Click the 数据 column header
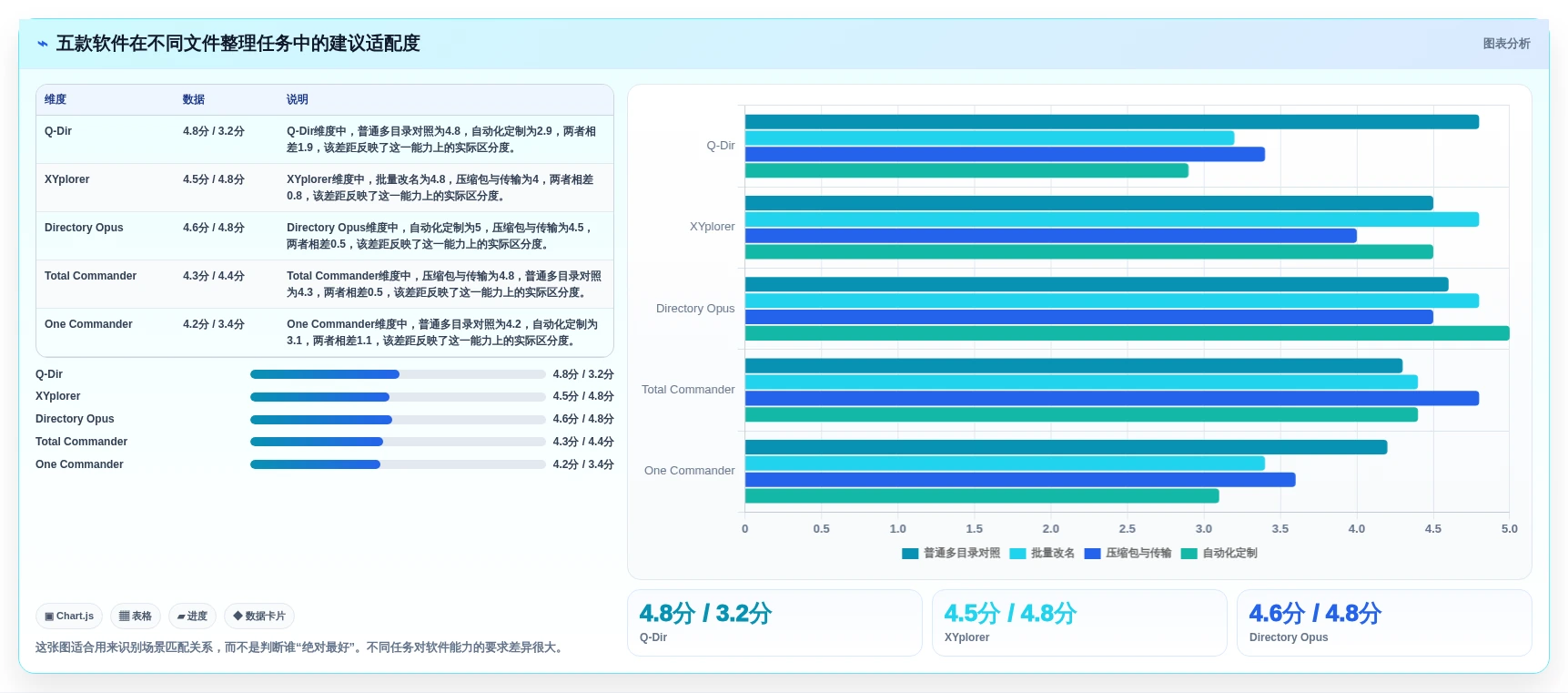The width and height of the screenshot is (1568, 693). click(x=194, y=99)
